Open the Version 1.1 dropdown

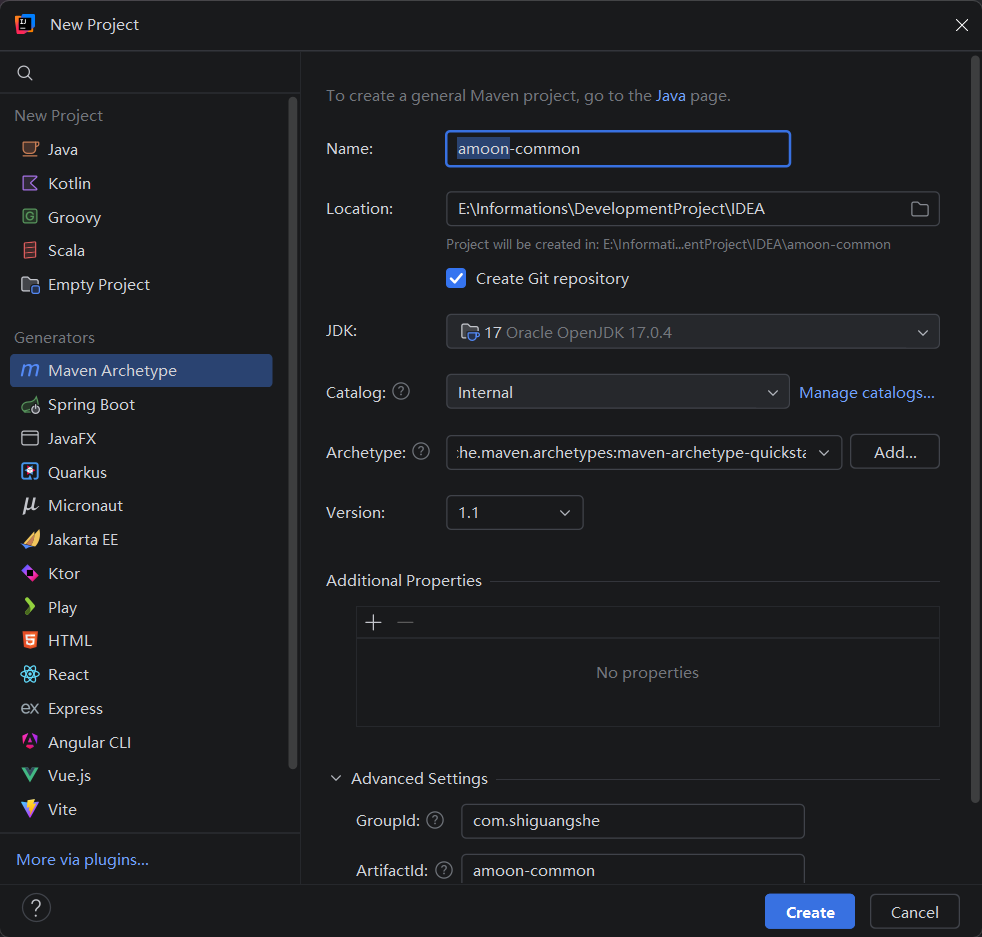514,512
